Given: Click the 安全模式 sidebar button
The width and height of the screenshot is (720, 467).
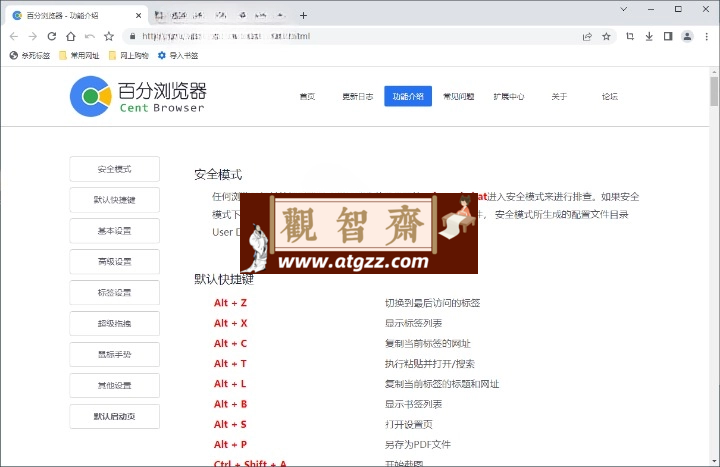Looking at the screenshot, I should [114, 169].
